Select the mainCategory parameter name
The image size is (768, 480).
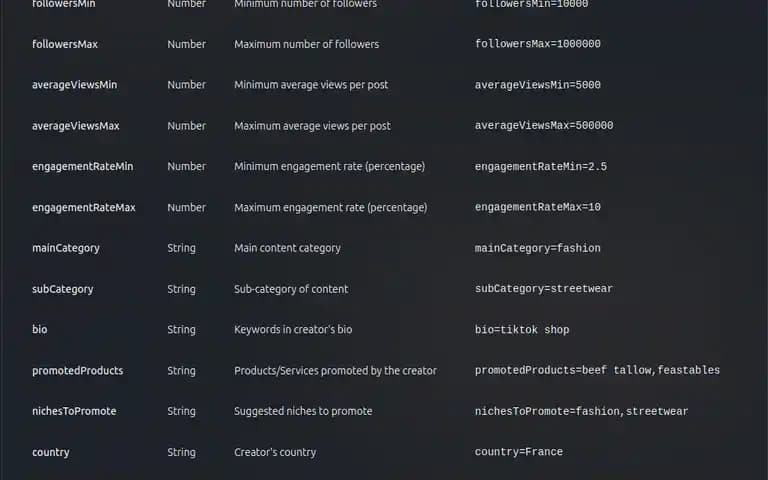(x=66, y=248)
